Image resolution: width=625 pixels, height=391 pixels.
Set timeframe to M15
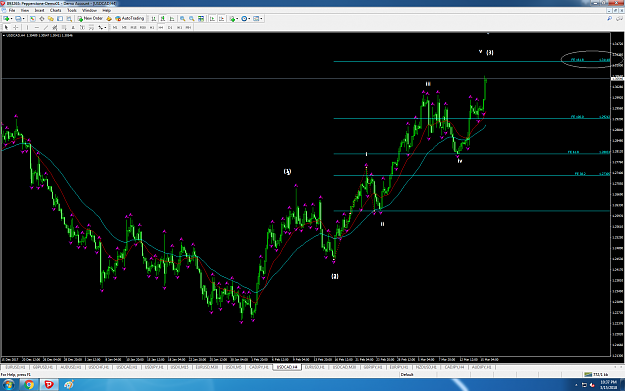pos(133,28)
